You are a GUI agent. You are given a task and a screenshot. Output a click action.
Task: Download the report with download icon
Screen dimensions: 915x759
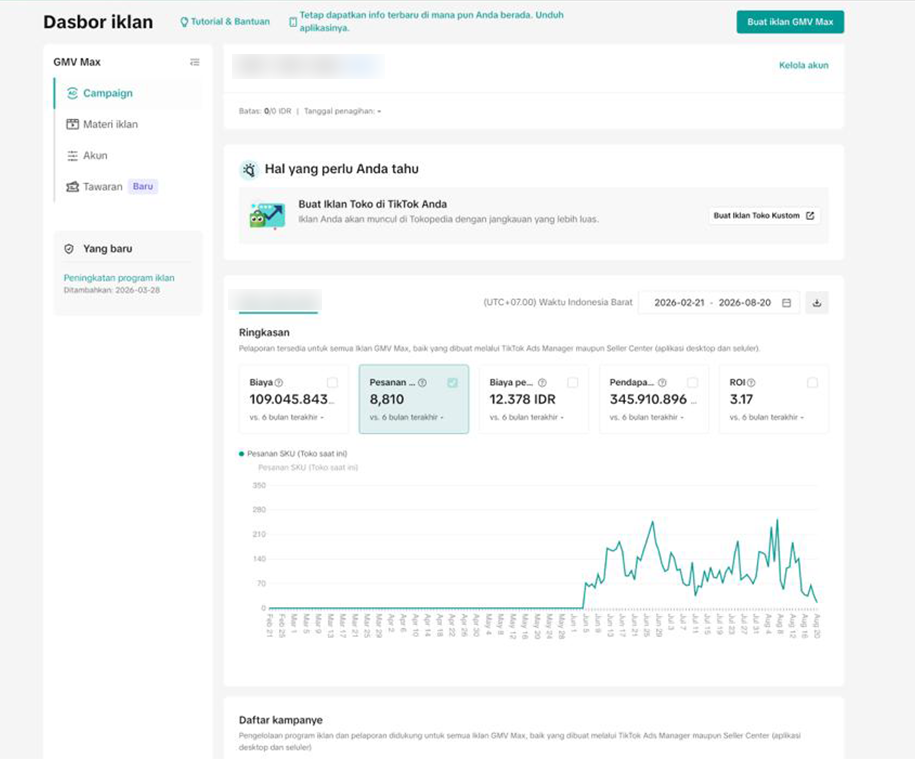click(x=817, y=303)
